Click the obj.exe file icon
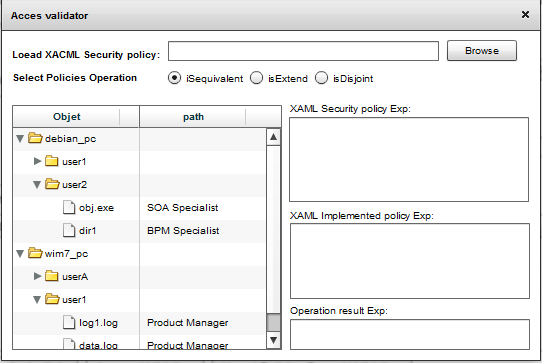The image size is (542, 363). [x=69, y=207]
